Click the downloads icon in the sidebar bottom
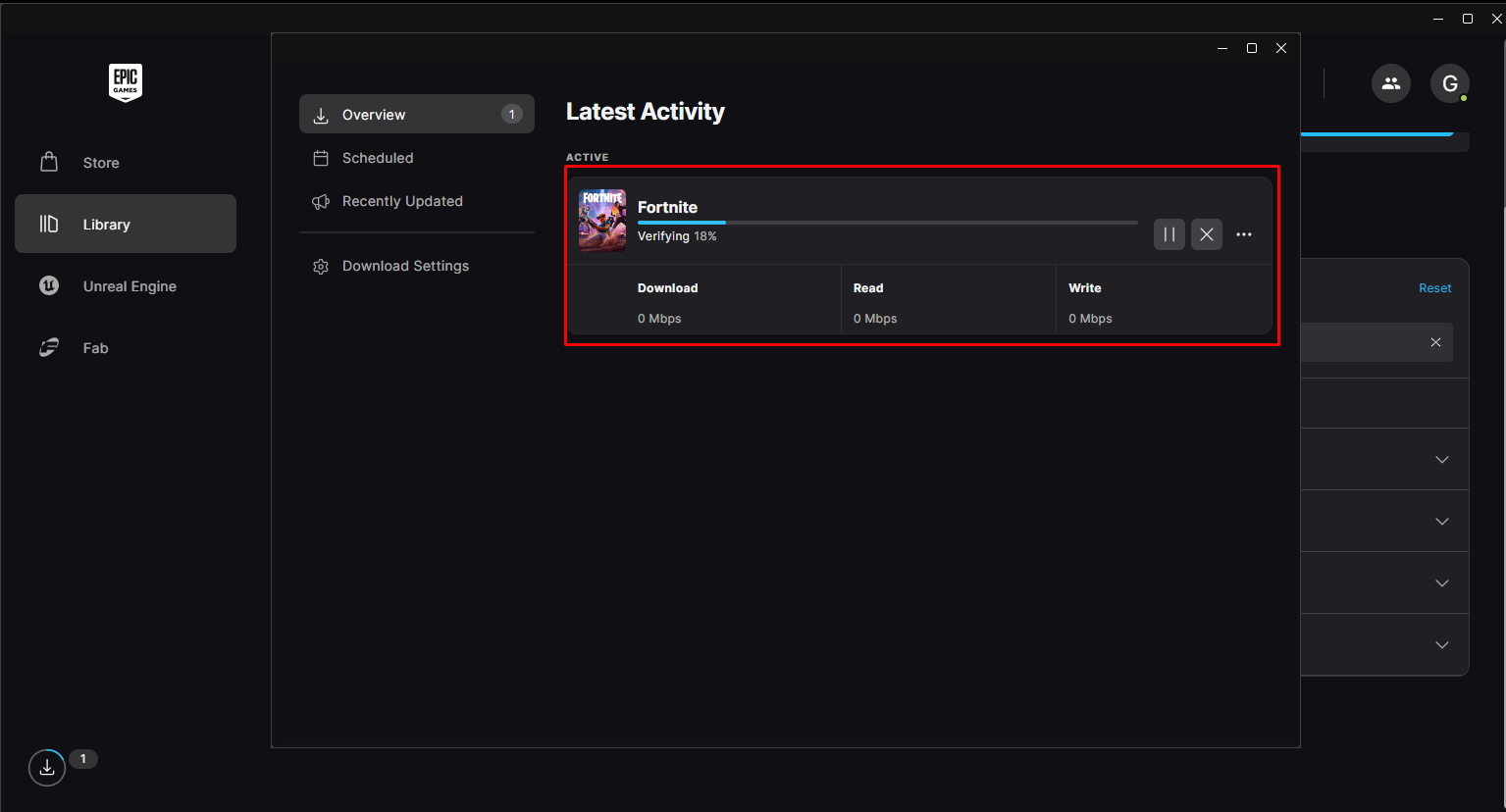This screenshot has height=812, width=1506. click(x=47, y=768)
